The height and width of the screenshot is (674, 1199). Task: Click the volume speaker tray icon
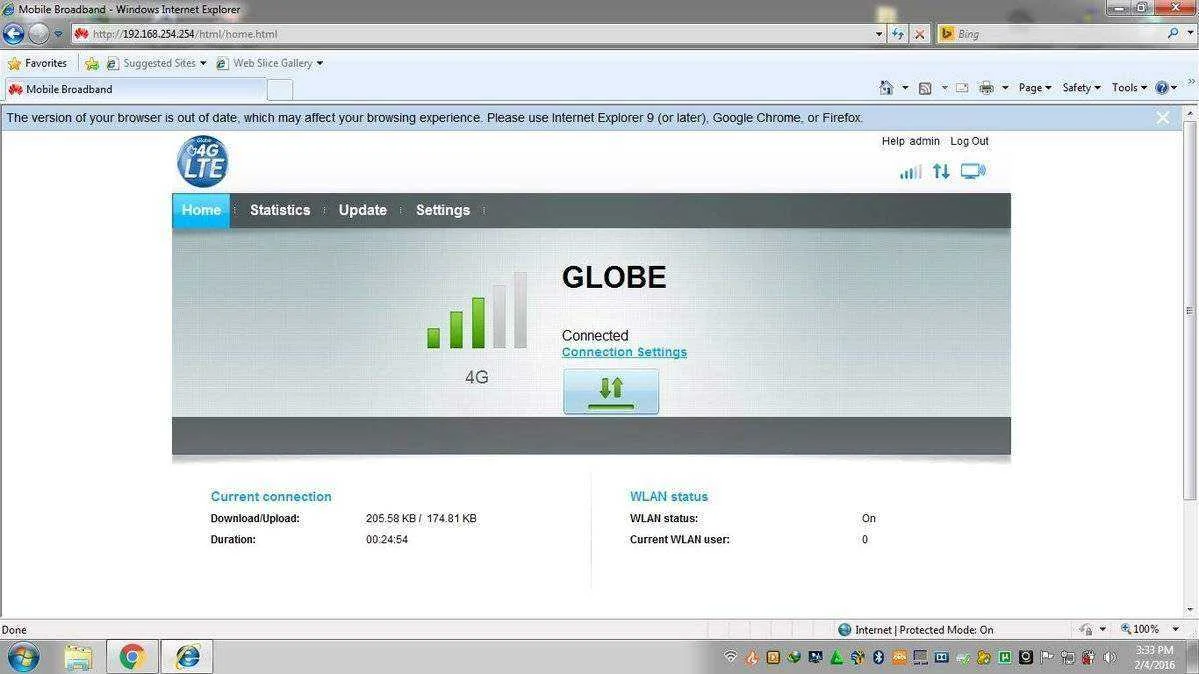pyautogui.click(x=1109, y=657)
